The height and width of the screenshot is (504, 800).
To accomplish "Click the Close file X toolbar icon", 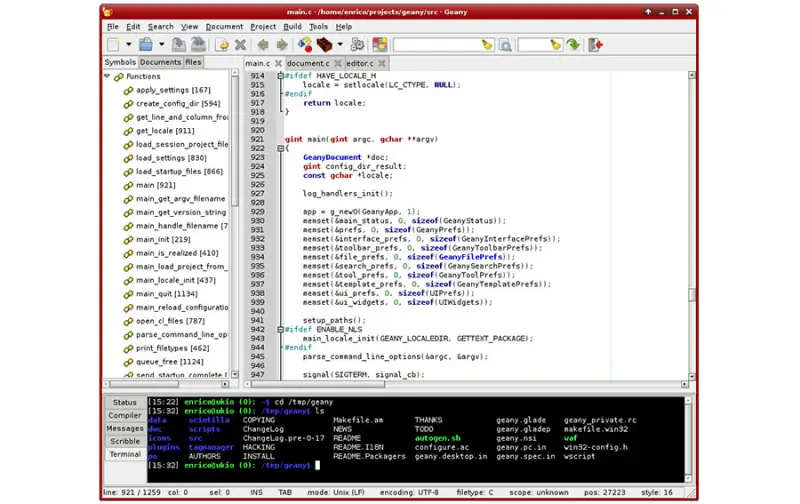I will [x=240, y=45].
